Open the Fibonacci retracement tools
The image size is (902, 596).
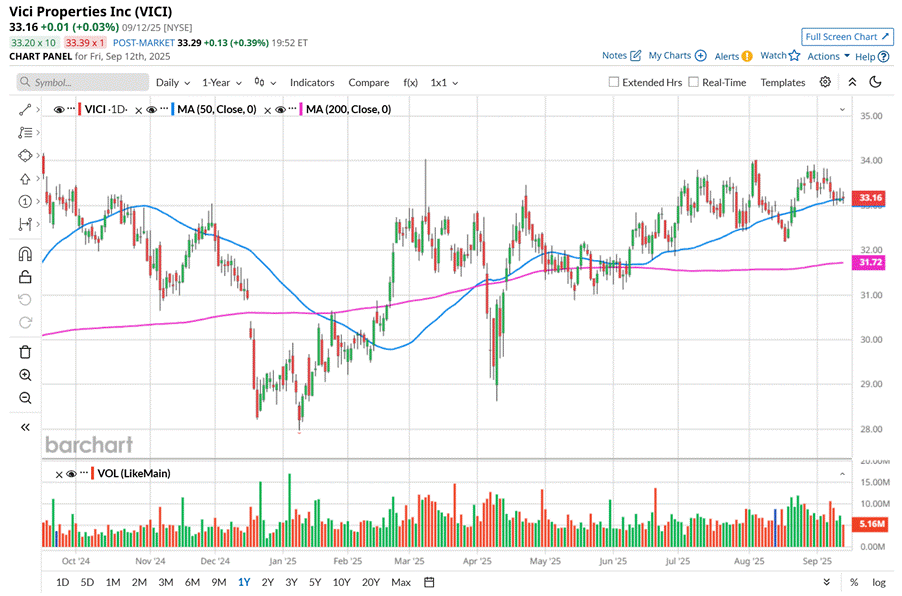click(25, 132)
